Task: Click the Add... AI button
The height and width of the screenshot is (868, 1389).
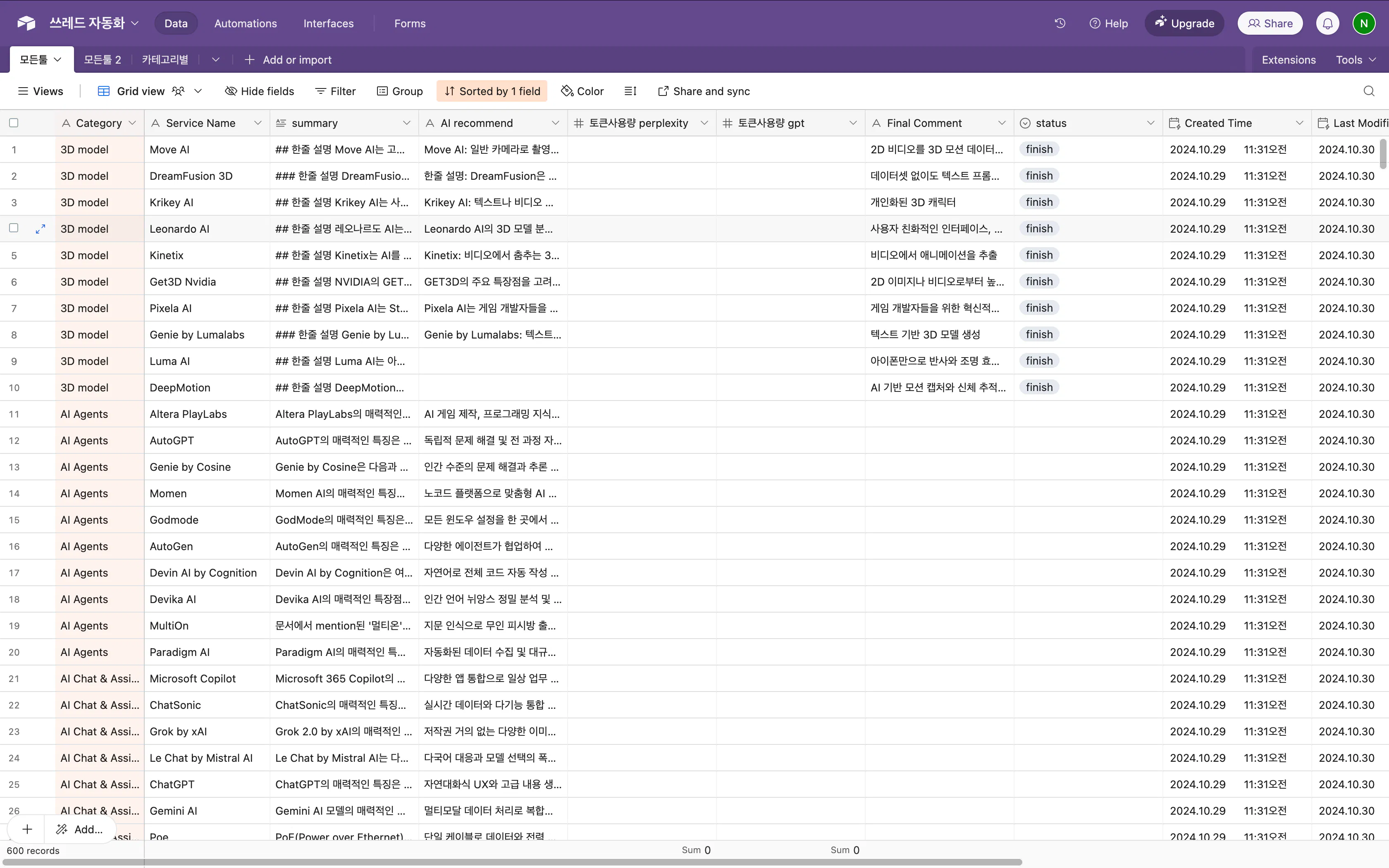Action: pyautogui.click(x=80, y=829)
